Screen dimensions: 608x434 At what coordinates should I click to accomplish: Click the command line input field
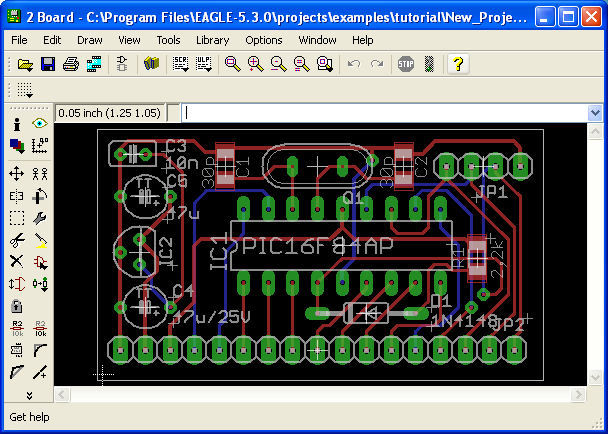[x=385, y=113]
